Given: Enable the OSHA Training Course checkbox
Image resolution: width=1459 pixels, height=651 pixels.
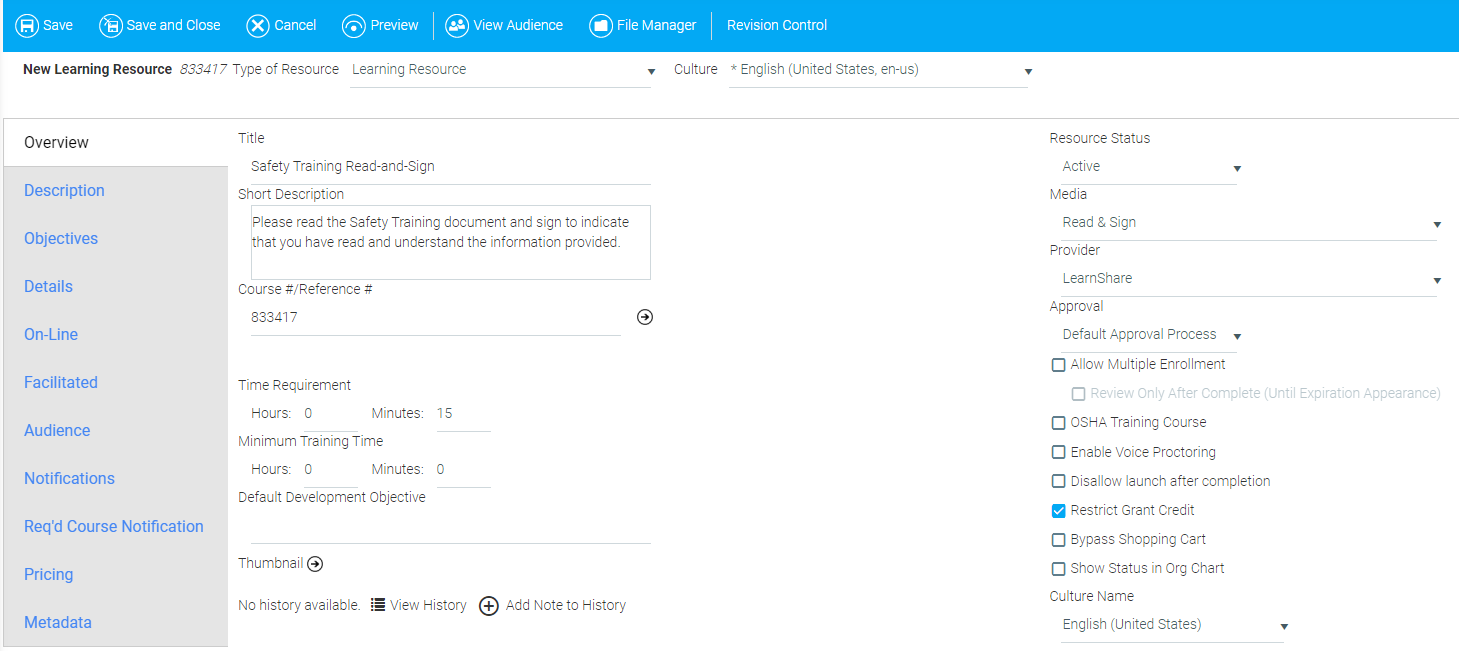Looking at the screenshot, I should pos(1059,423).
